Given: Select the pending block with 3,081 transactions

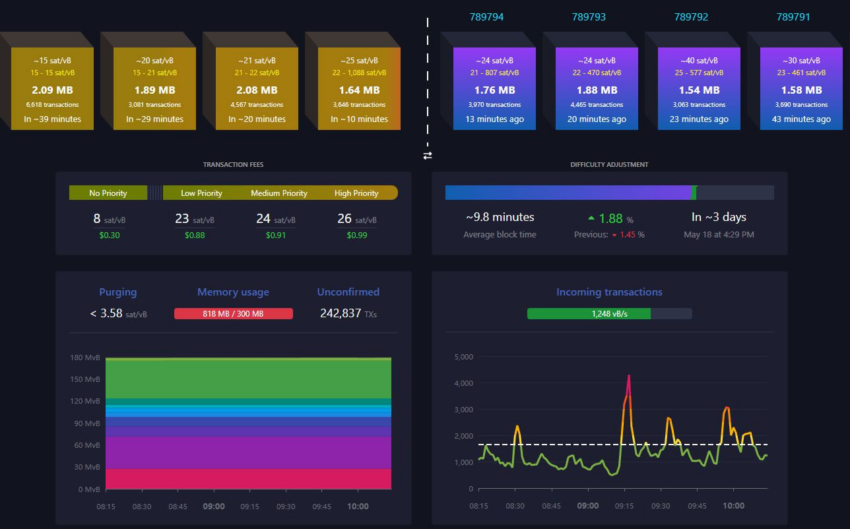Looking at the screenshot, I should 154,88.
